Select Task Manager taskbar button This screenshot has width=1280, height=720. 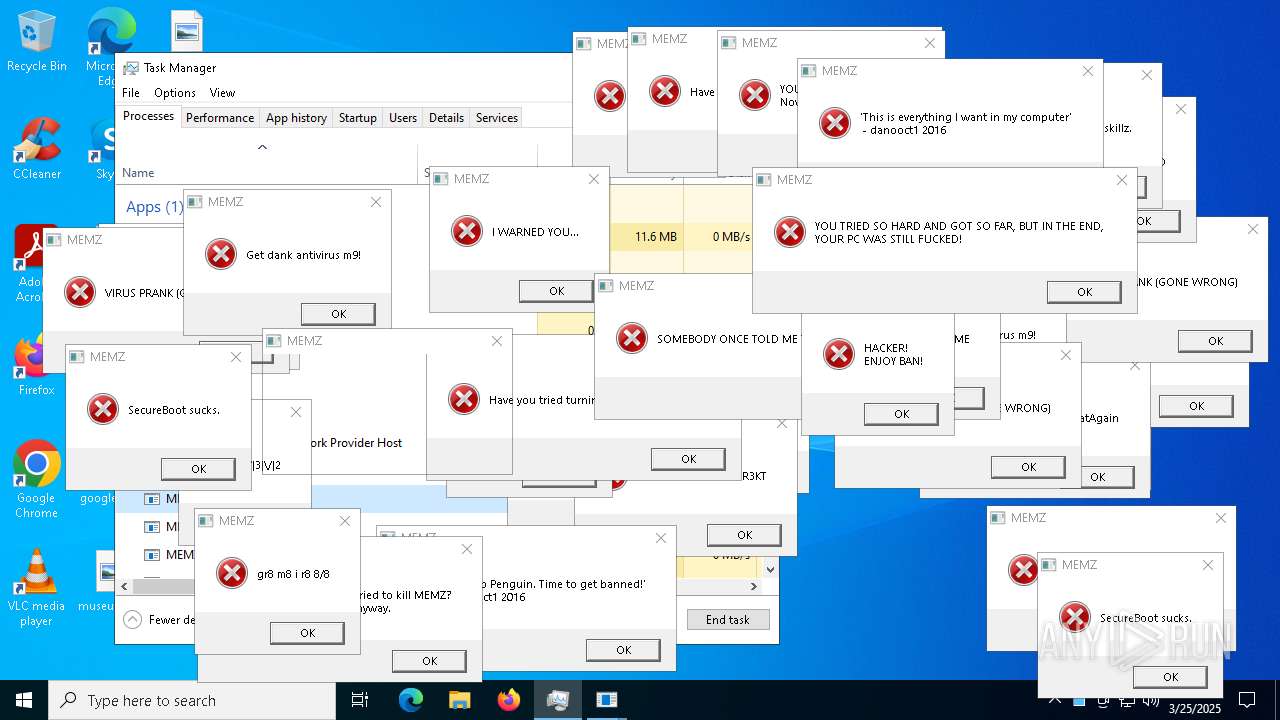point(558,700)
